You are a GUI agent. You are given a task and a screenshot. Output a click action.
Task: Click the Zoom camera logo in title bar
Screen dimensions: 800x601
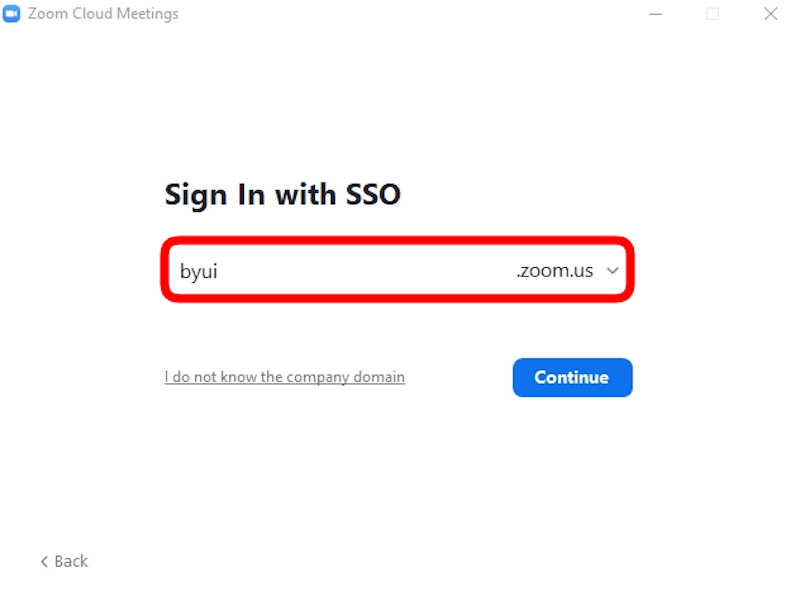click(12, 14)
